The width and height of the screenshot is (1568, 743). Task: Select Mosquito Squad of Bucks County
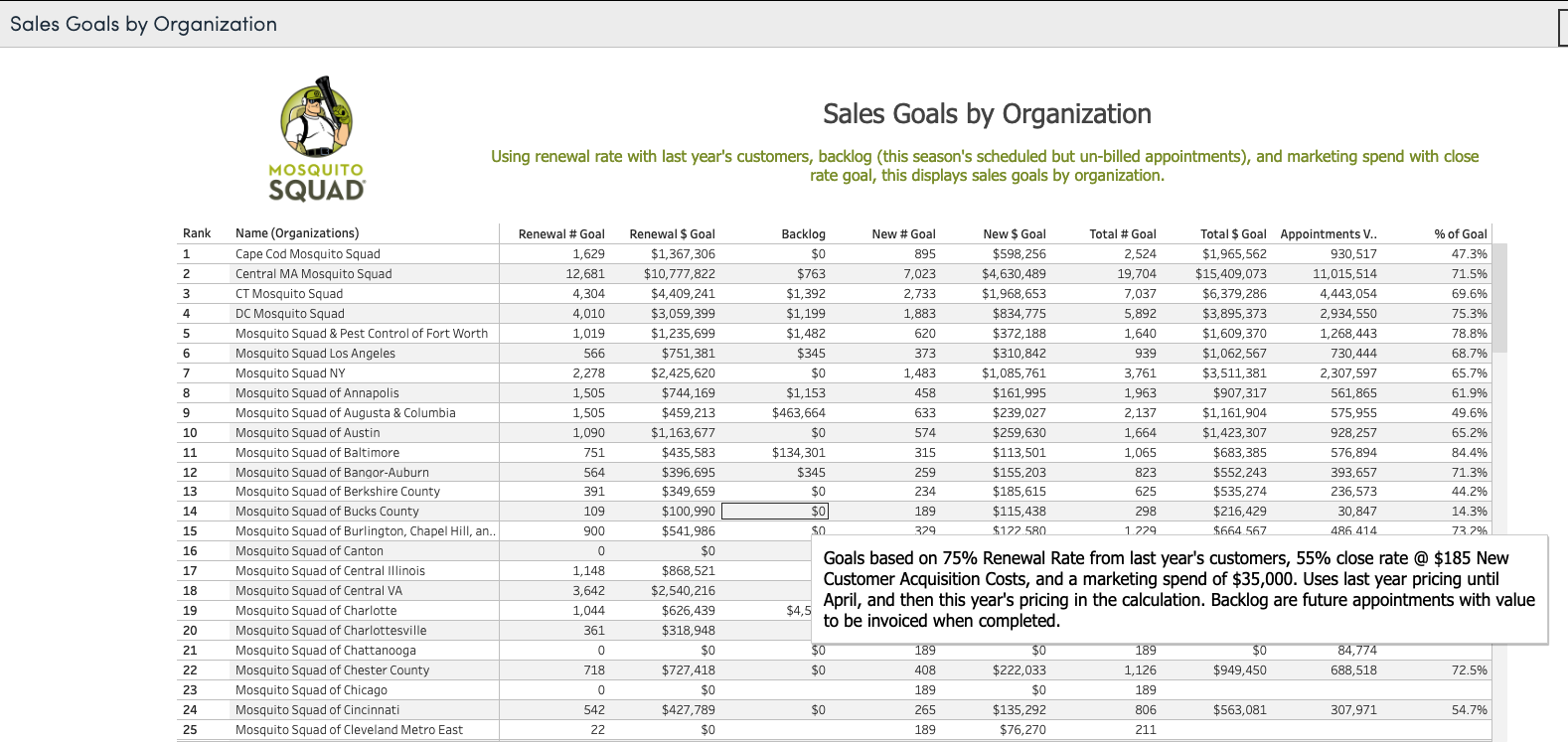pos(327,512)
